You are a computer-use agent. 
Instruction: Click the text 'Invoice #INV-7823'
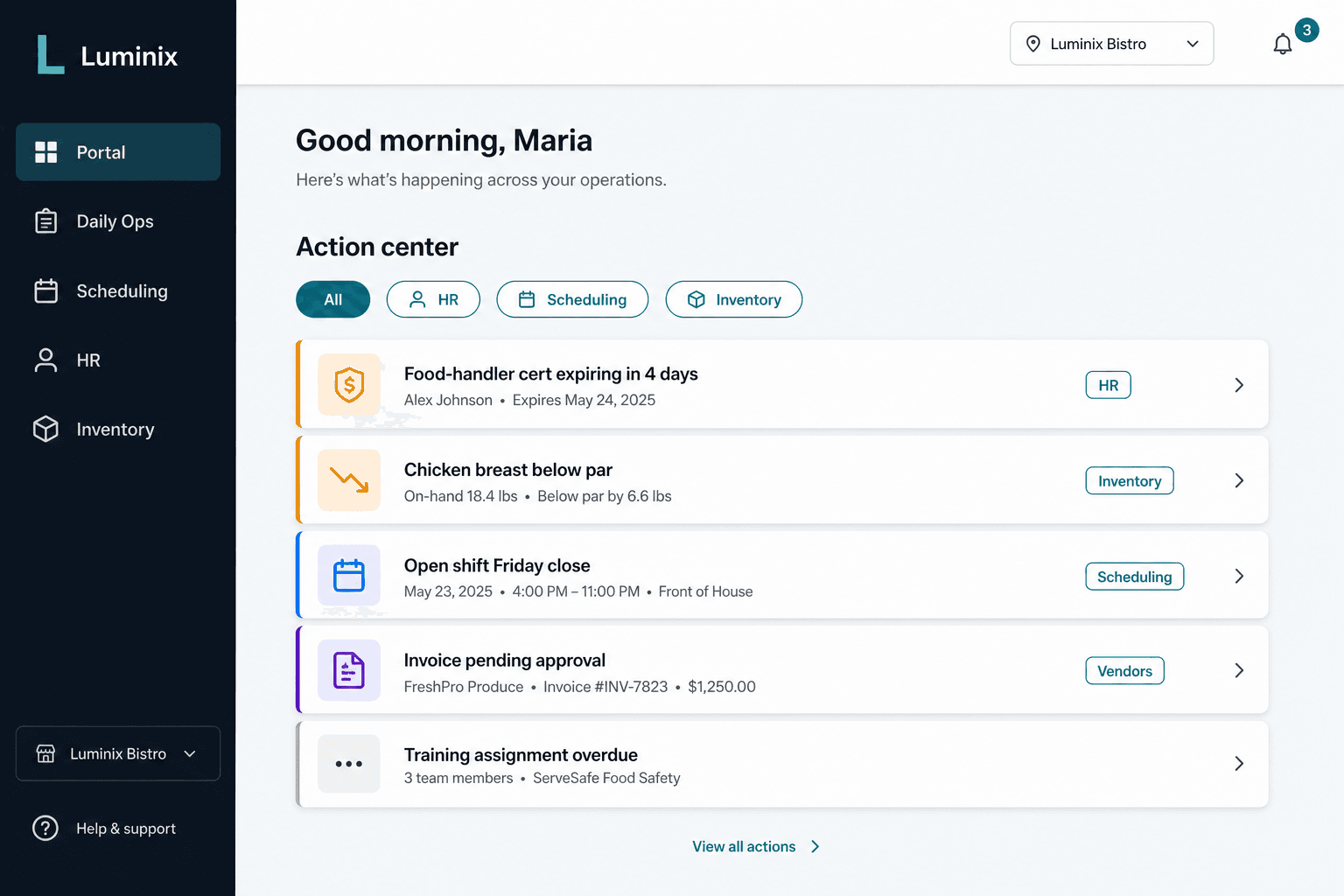pyautogui.click(x=605, y=687)
